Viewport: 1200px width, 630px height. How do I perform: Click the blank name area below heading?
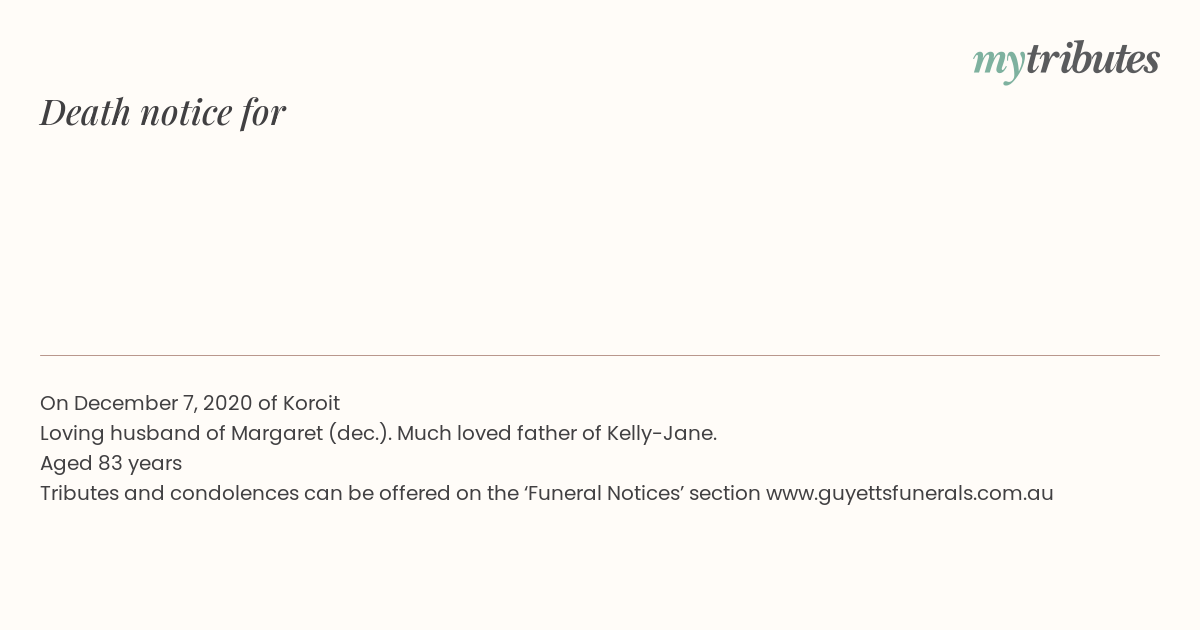point(600,240)
